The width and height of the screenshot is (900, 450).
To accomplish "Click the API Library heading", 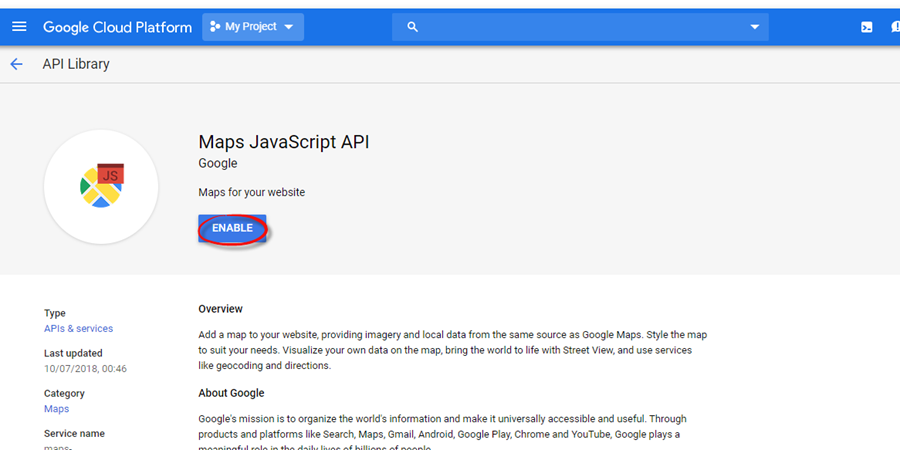I will coord(76,64).
